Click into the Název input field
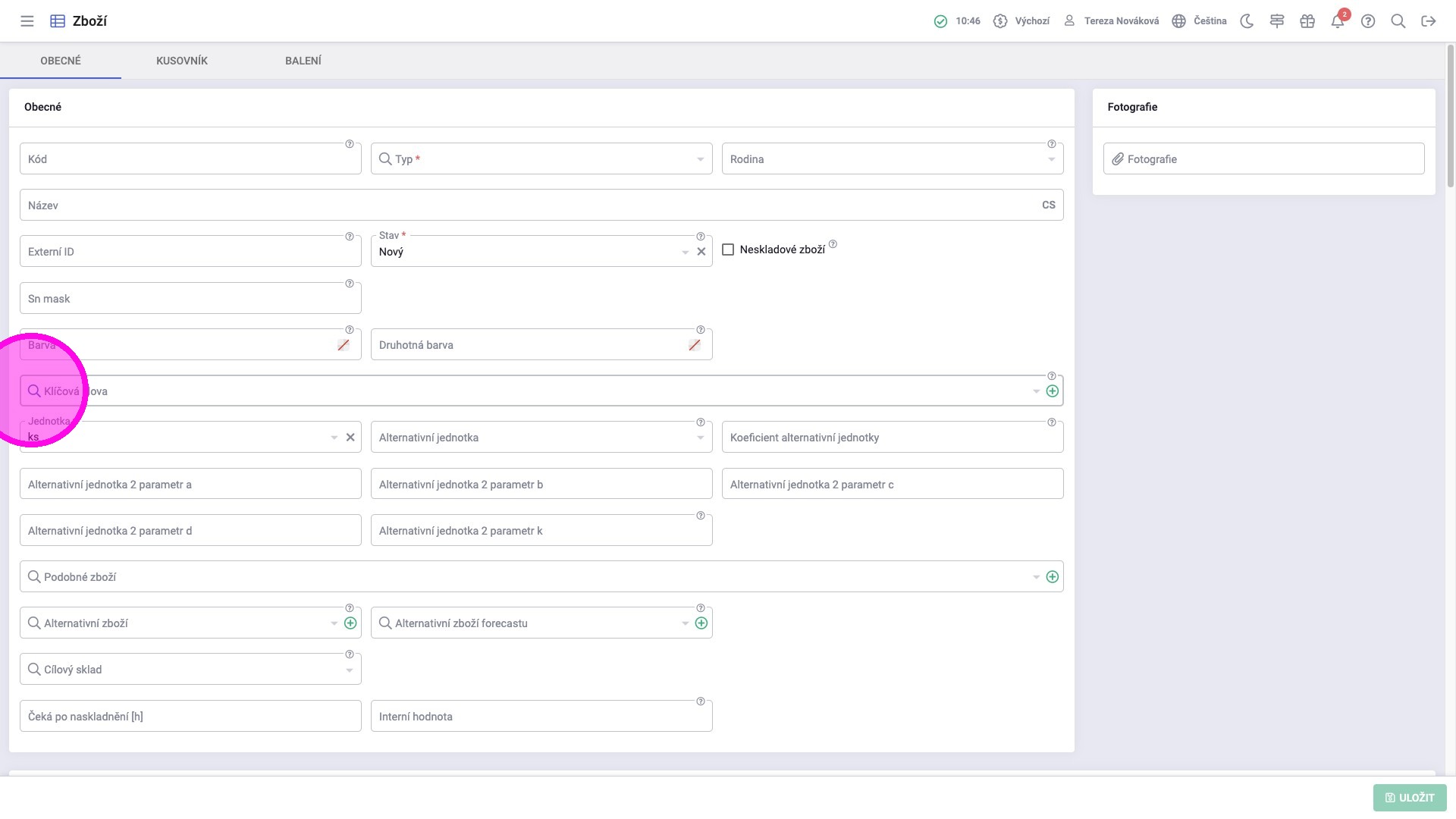The width and height of the screenshot is (1456, 819). coord(531,206)
